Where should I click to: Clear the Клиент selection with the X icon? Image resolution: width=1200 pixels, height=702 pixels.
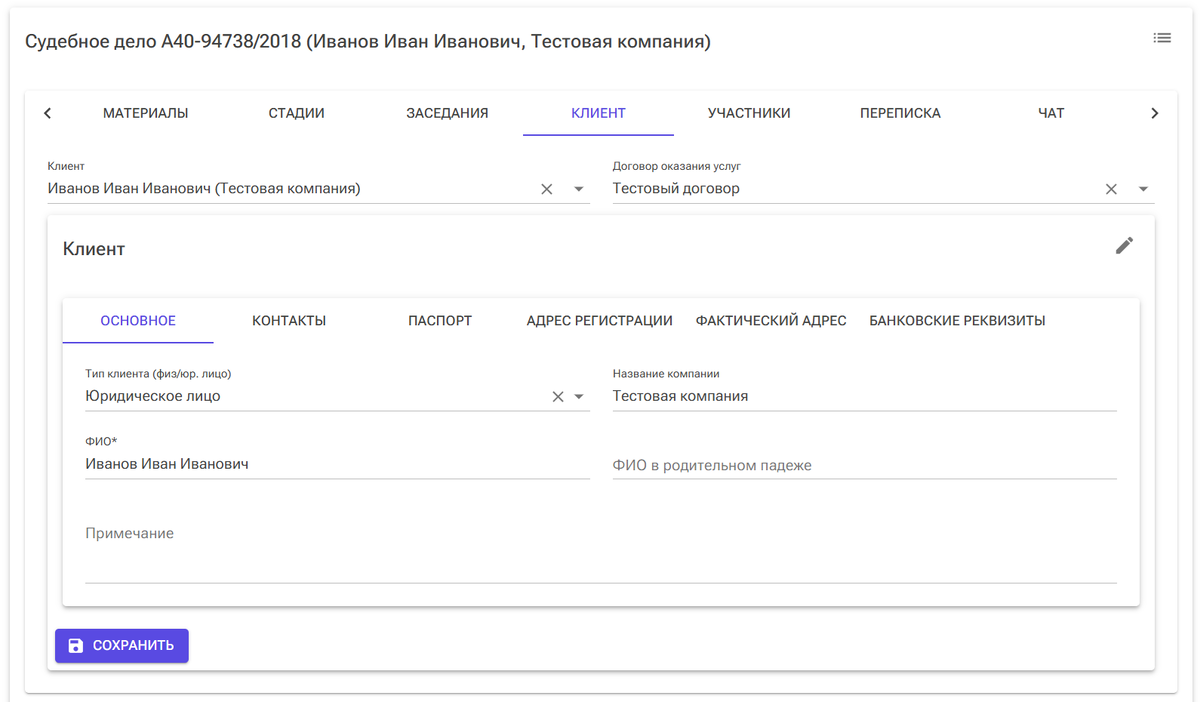point(547,189)
